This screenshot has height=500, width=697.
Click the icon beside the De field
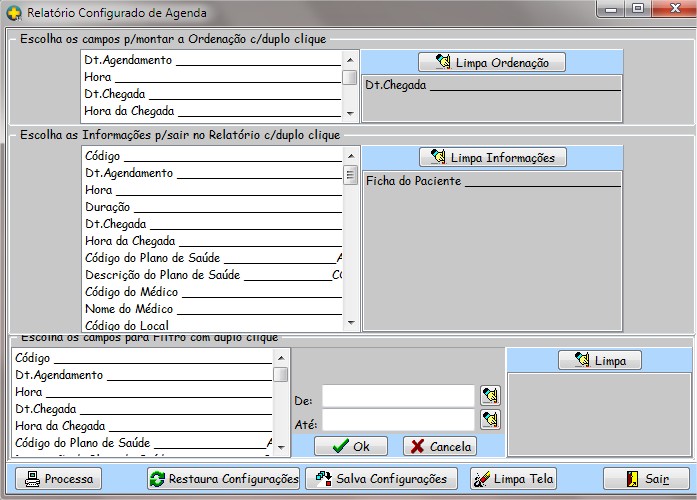point(489,396)
